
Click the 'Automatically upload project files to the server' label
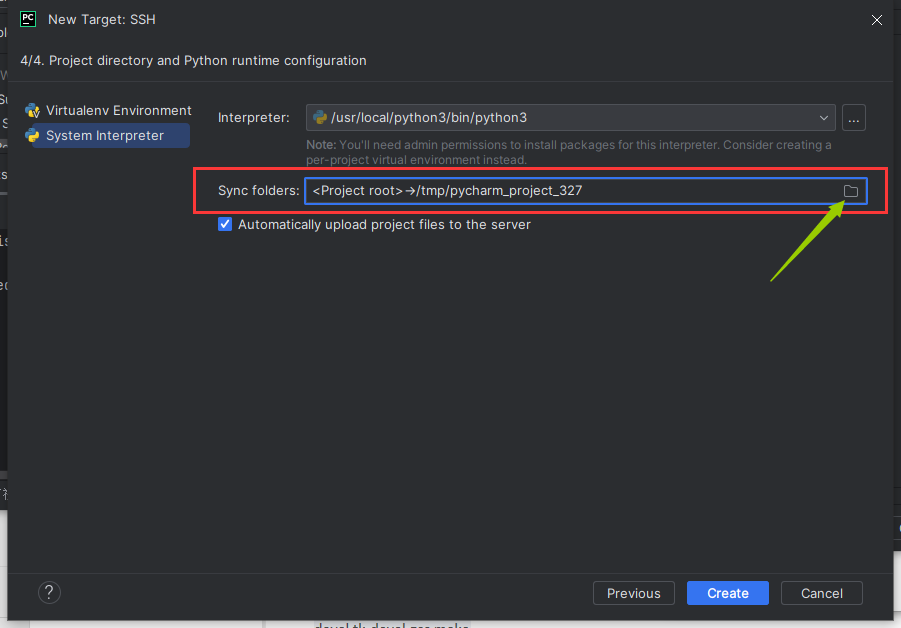click(384, 225)
